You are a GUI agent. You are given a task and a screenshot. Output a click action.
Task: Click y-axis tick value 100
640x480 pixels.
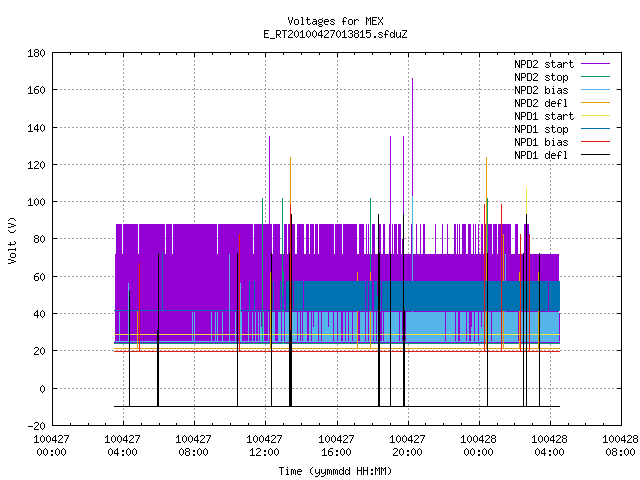(x=36, y=202)
